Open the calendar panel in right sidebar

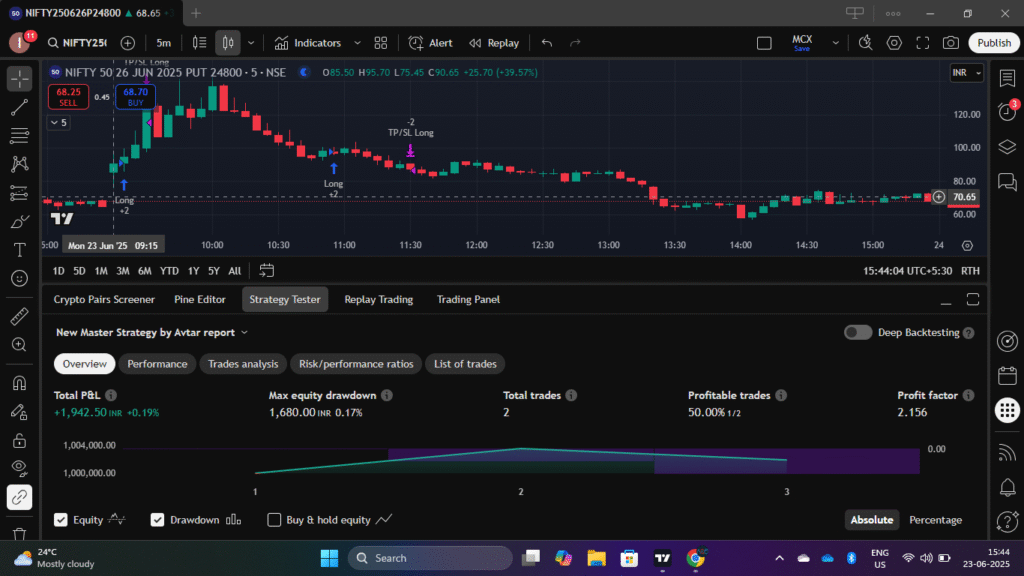pos(1007,376)
